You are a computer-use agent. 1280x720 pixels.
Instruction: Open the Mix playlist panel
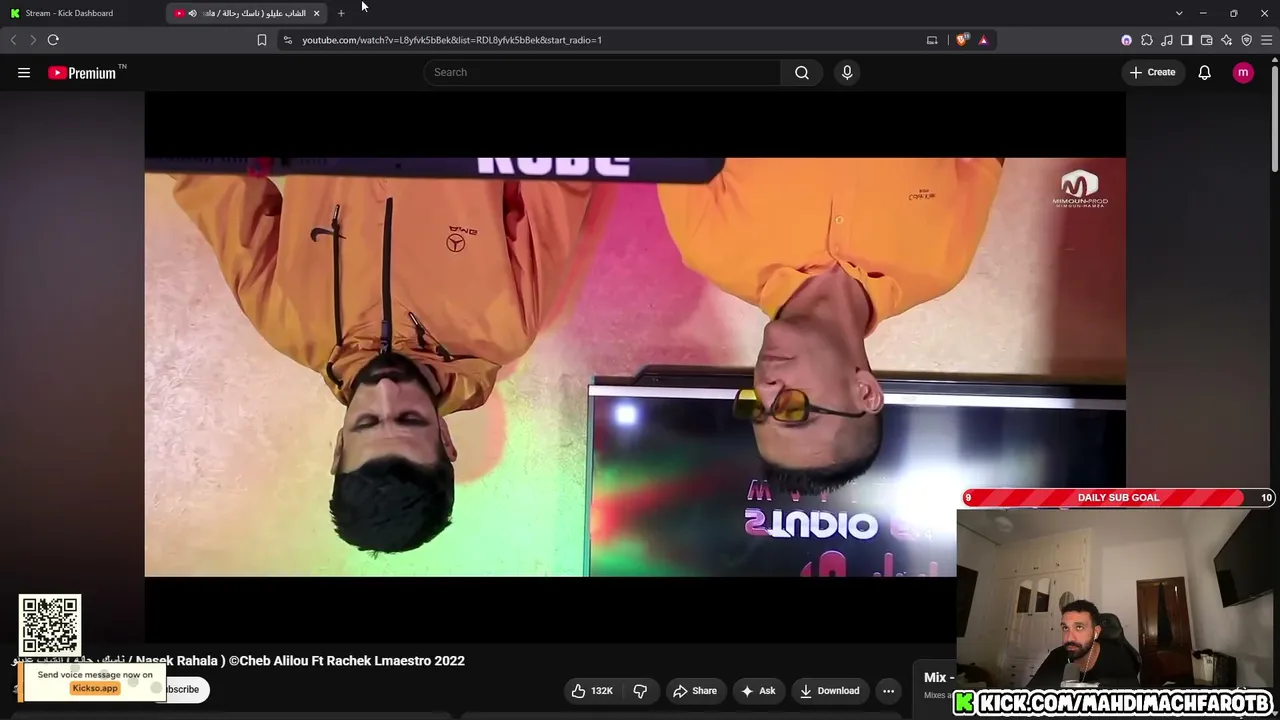[x=938, y=684]
